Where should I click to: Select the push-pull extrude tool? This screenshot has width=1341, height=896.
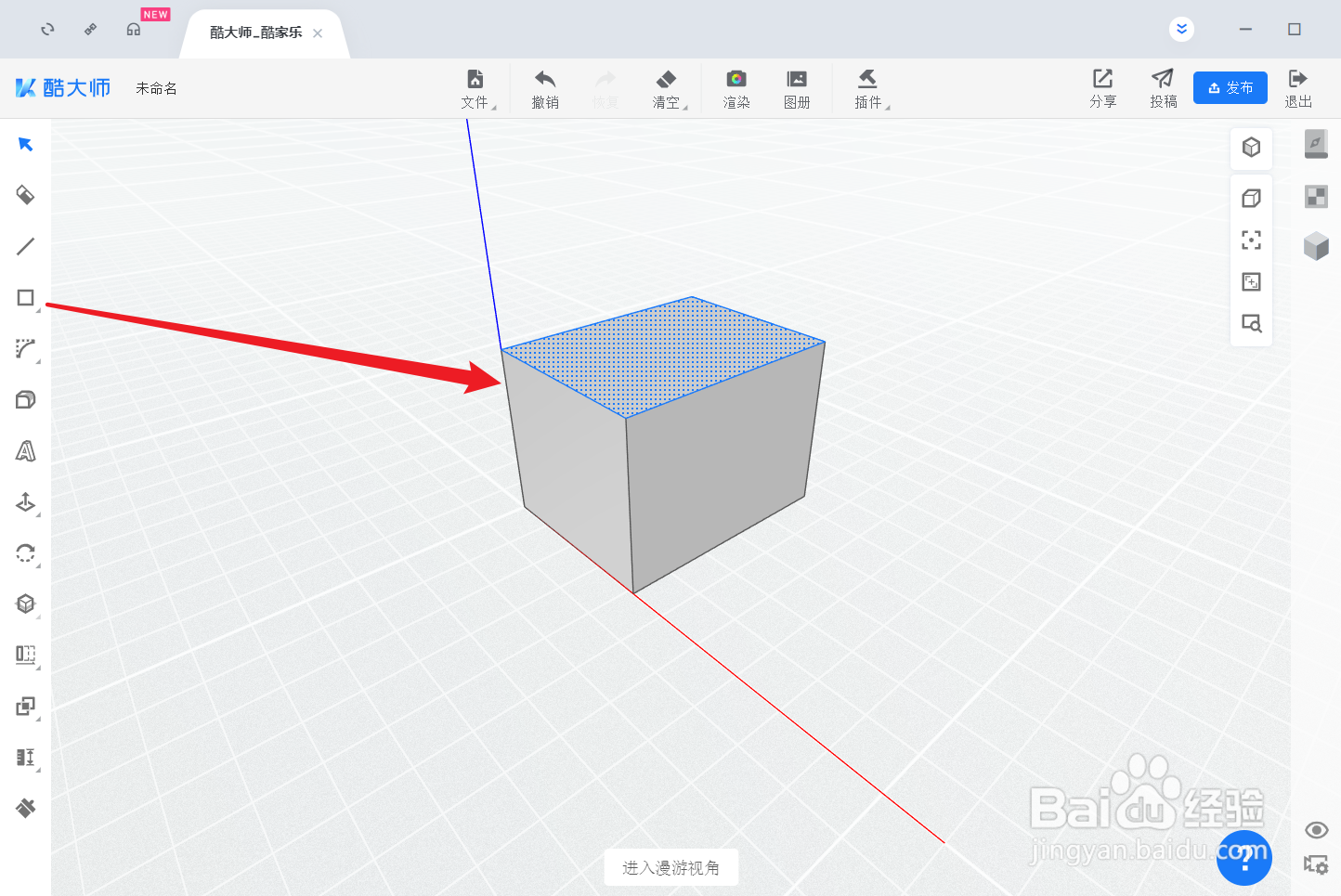pyautogui.click(x=25, y=399)
